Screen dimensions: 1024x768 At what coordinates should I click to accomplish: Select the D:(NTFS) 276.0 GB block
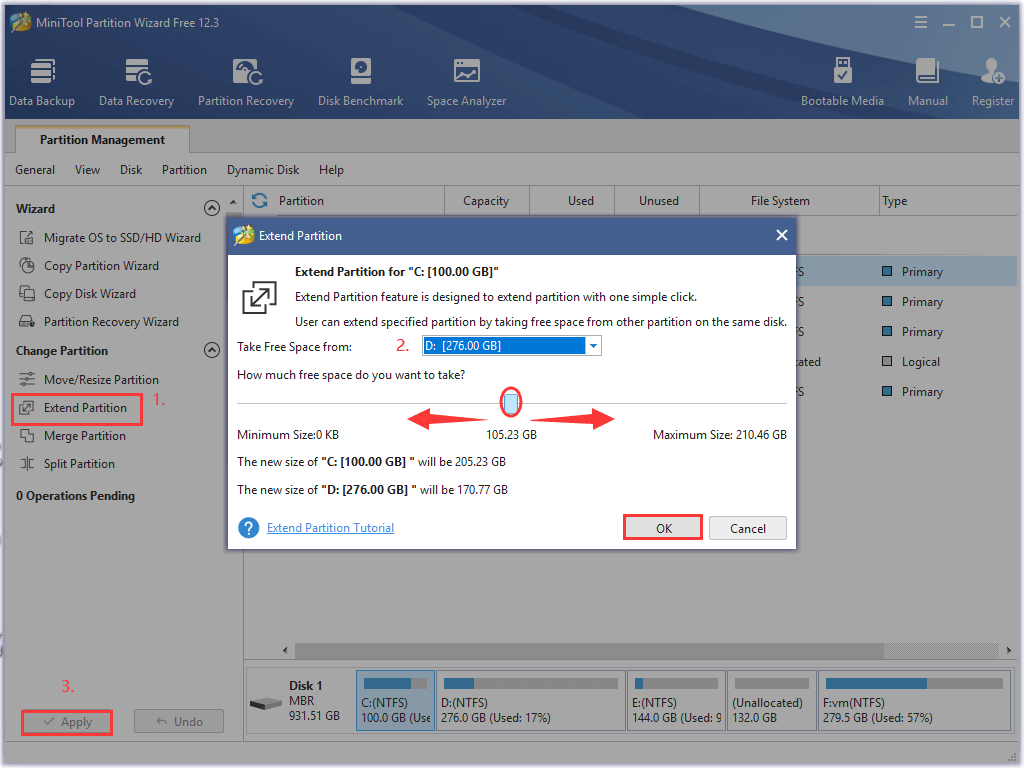530,701
